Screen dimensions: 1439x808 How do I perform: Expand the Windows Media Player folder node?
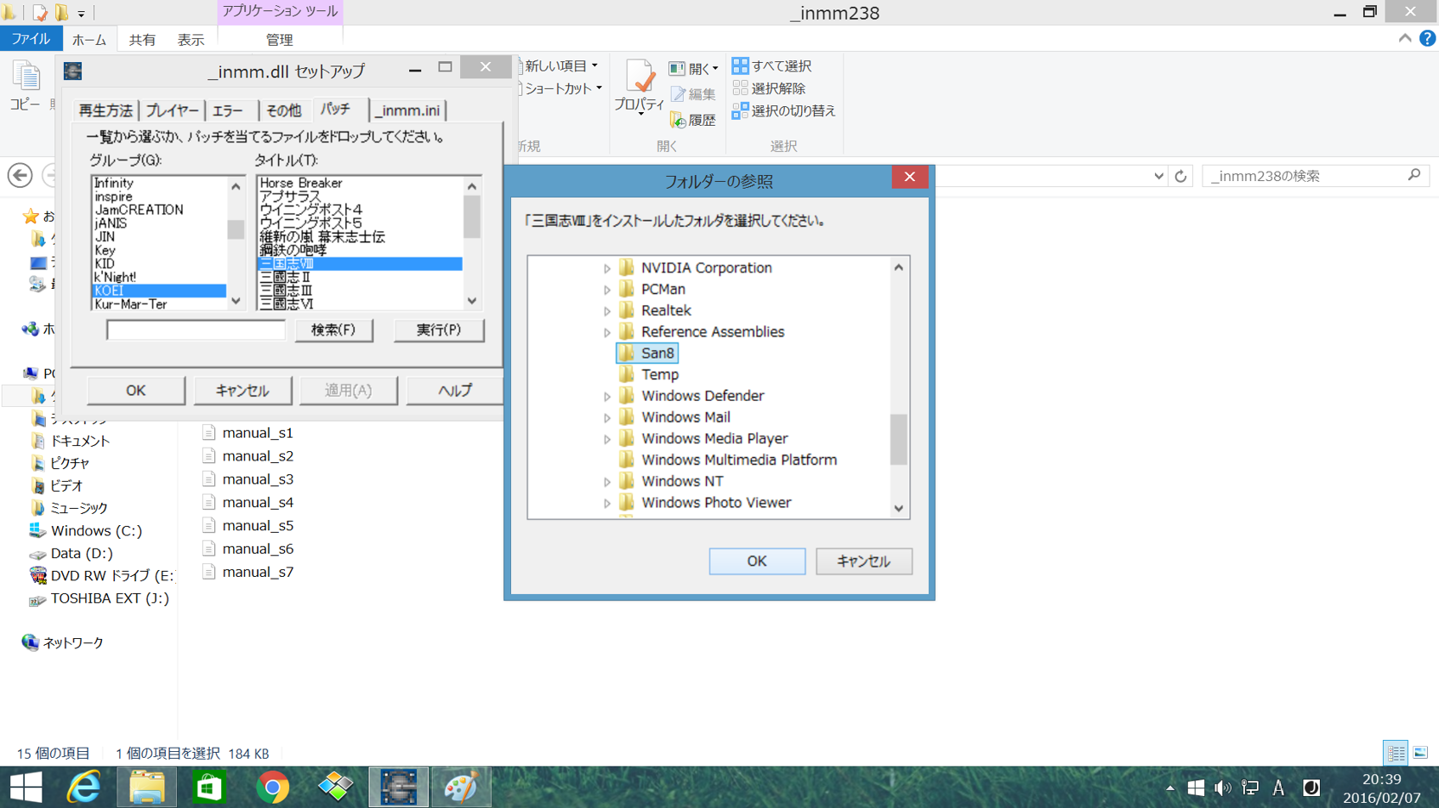point(607,439)
